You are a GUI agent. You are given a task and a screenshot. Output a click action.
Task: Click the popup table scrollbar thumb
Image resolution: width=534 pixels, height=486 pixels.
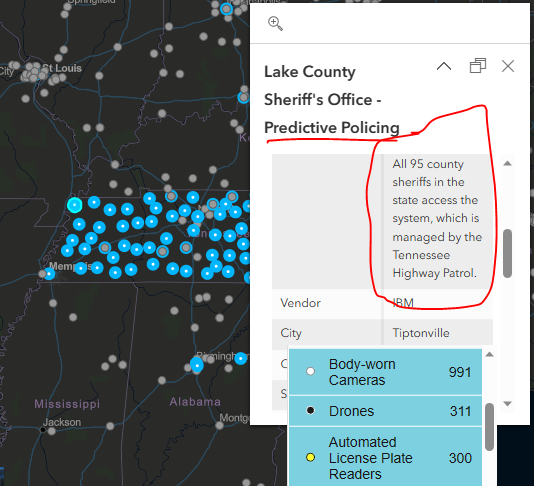point(507,253)
